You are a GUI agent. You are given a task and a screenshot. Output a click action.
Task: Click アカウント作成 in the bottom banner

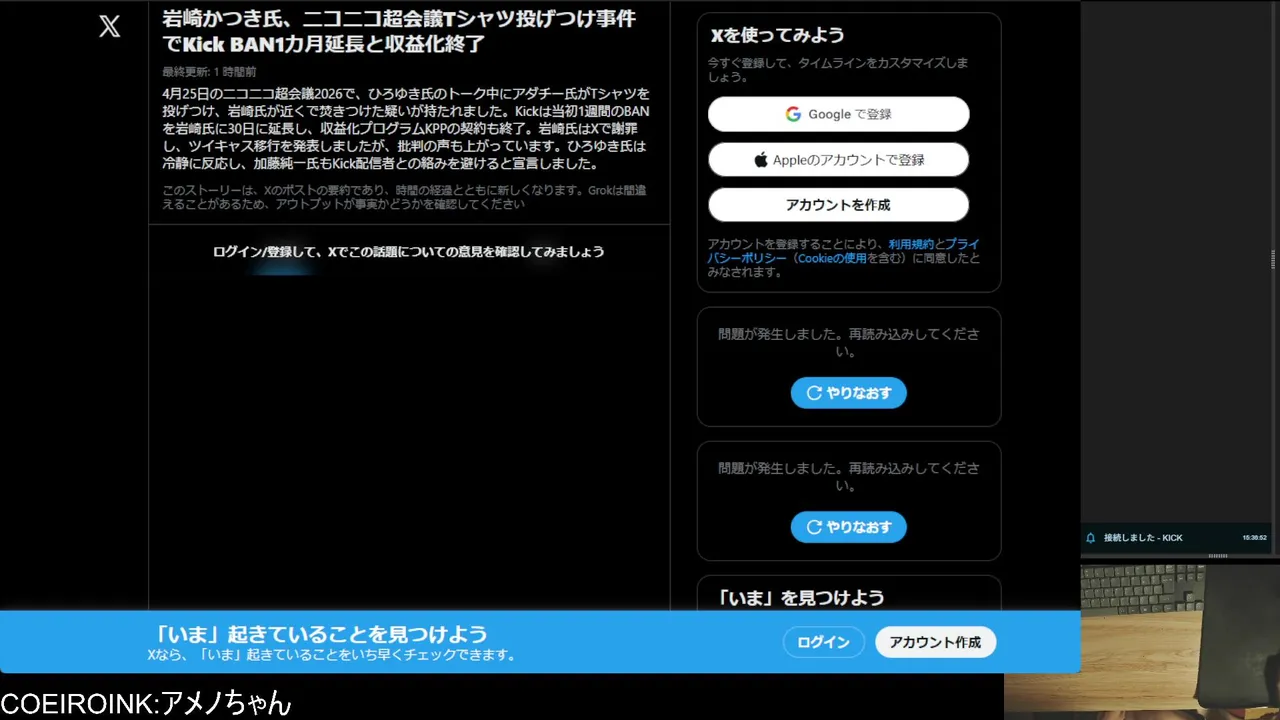click(935, 642)
